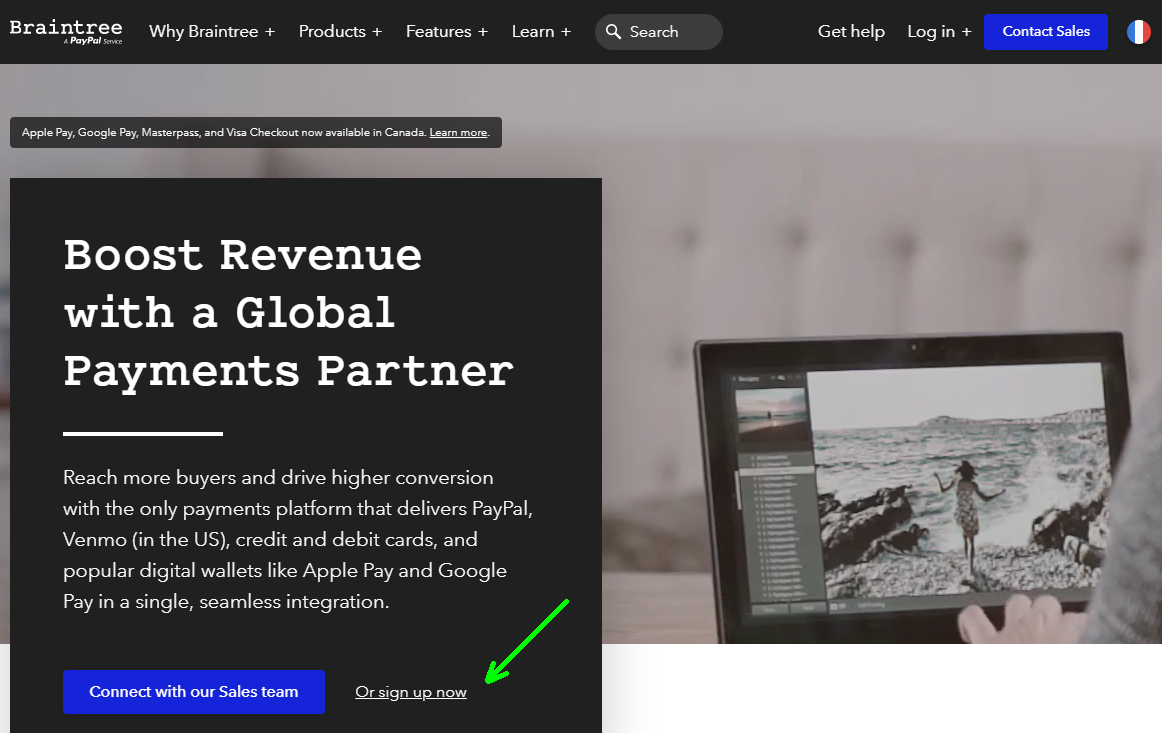Click the Braintree logo
The image size is (1162, 735).
pos(66,30)
